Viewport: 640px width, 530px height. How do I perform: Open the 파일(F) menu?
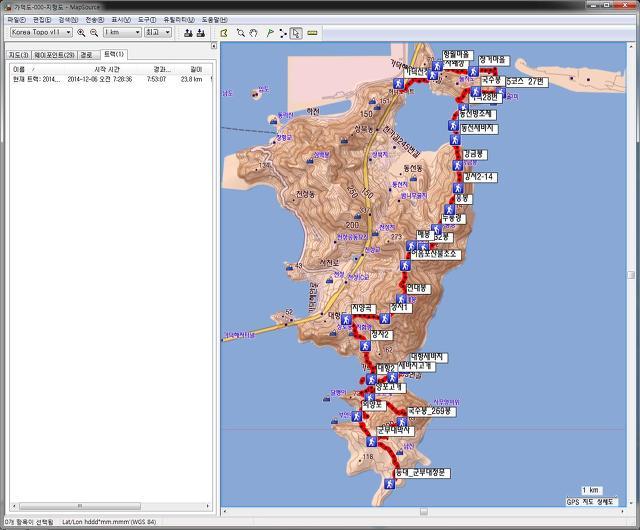coord(16,20)
